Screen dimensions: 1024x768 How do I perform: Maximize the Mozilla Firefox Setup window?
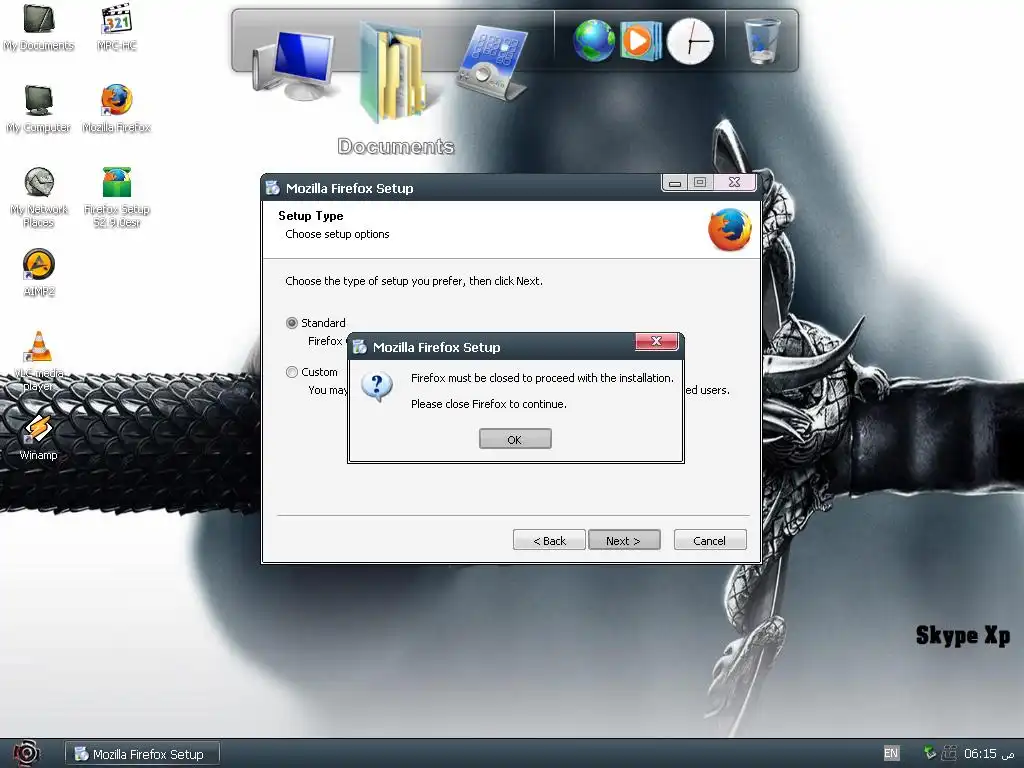pyautogui.click(x=700, y=182)
